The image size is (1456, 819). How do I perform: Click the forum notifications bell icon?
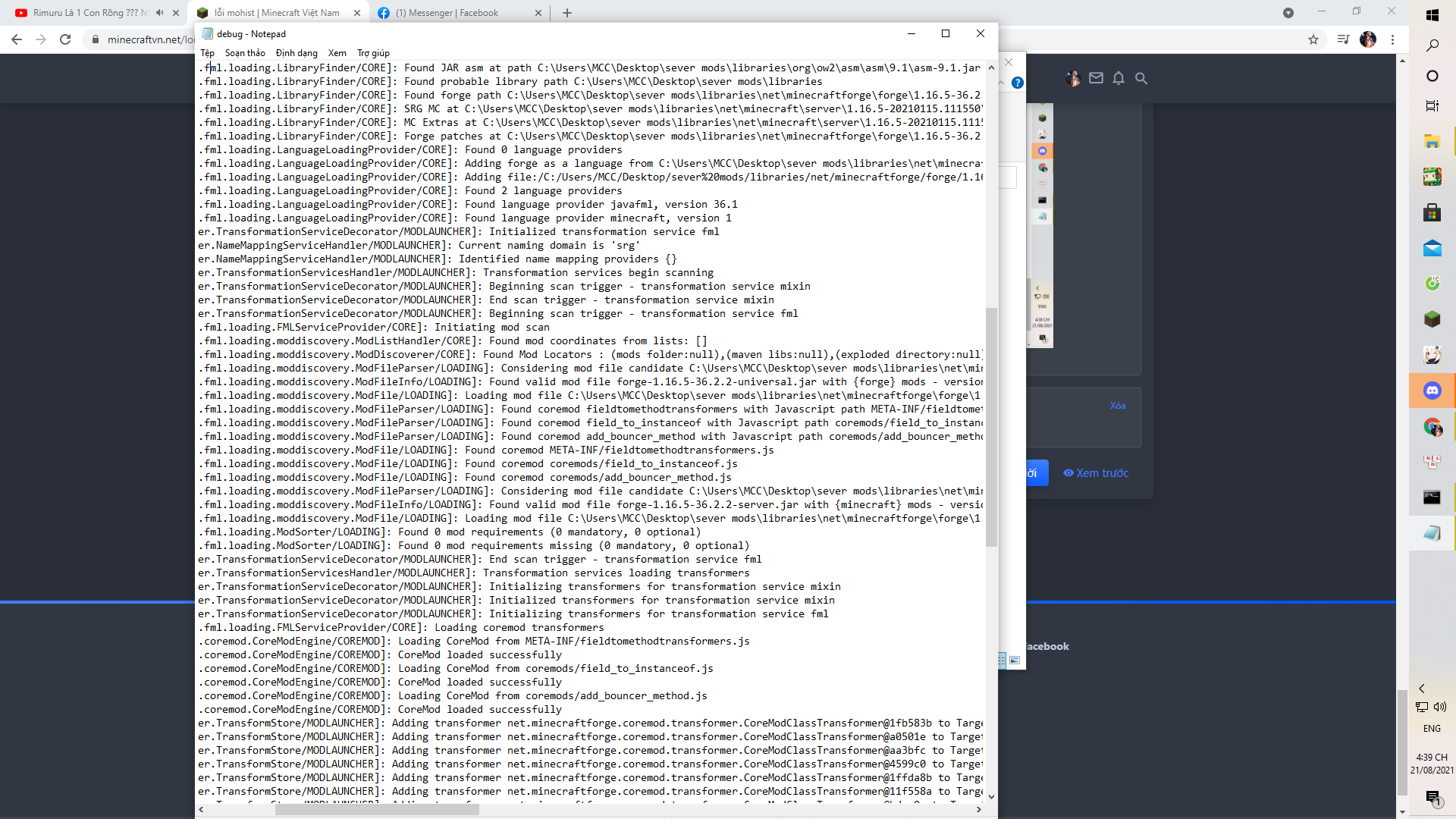pos(1119,78)
